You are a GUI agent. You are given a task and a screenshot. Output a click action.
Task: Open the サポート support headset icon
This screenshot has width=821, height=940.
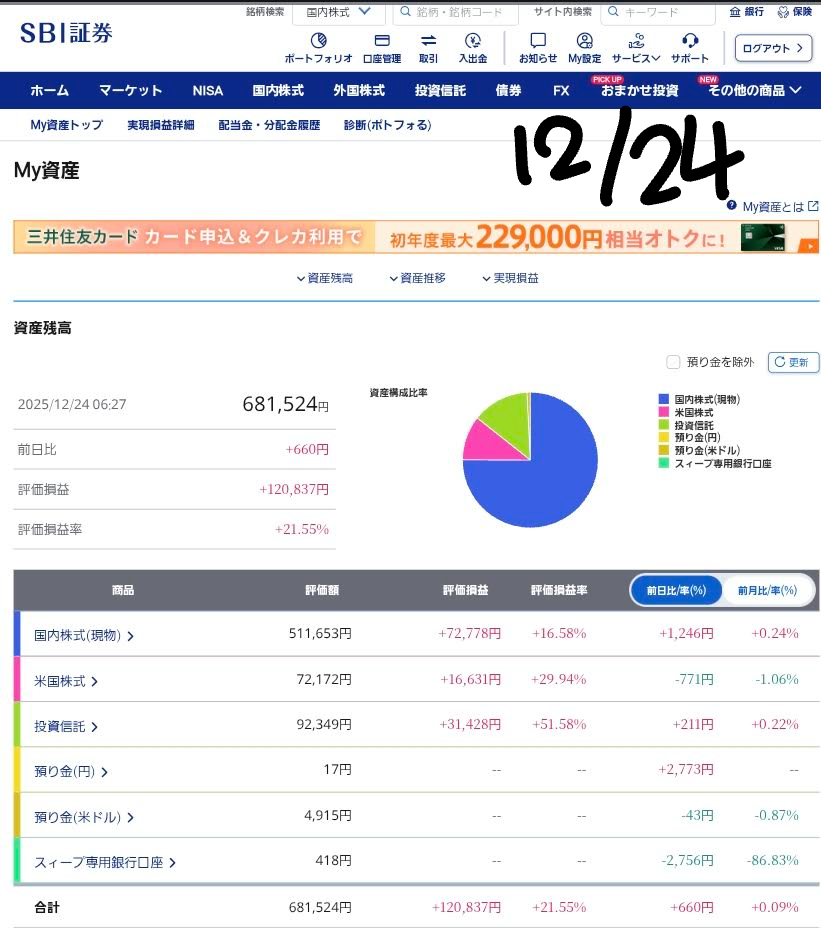[x=689, y=41]
